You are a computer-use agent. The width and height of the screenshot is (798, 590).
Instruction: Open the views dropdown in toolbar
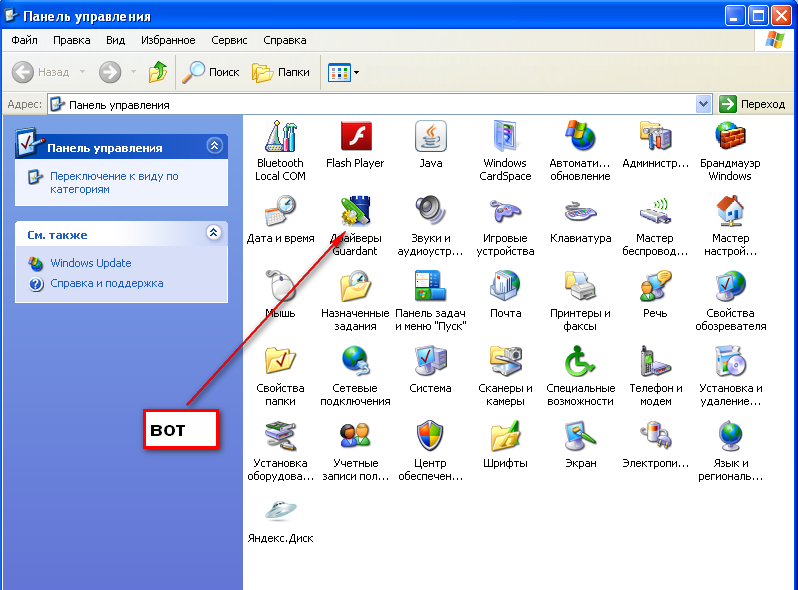point(344,72)
